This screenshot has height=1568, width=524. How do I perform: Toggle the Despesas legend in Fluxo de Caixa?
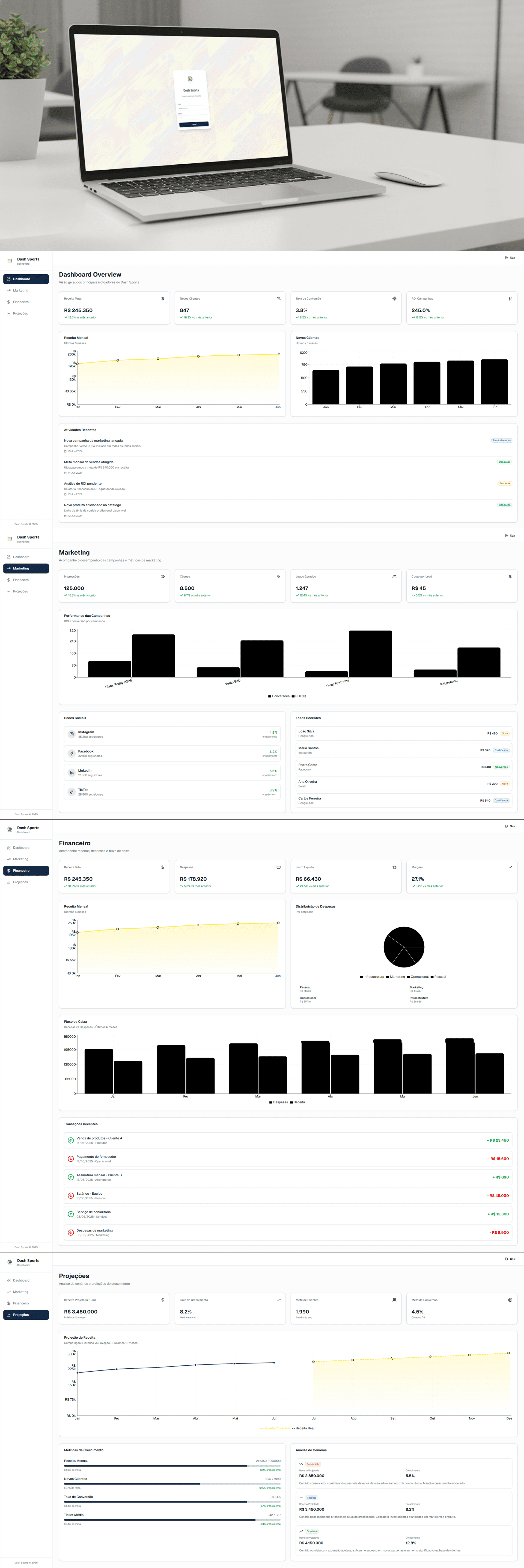[x=278, y=1102]
